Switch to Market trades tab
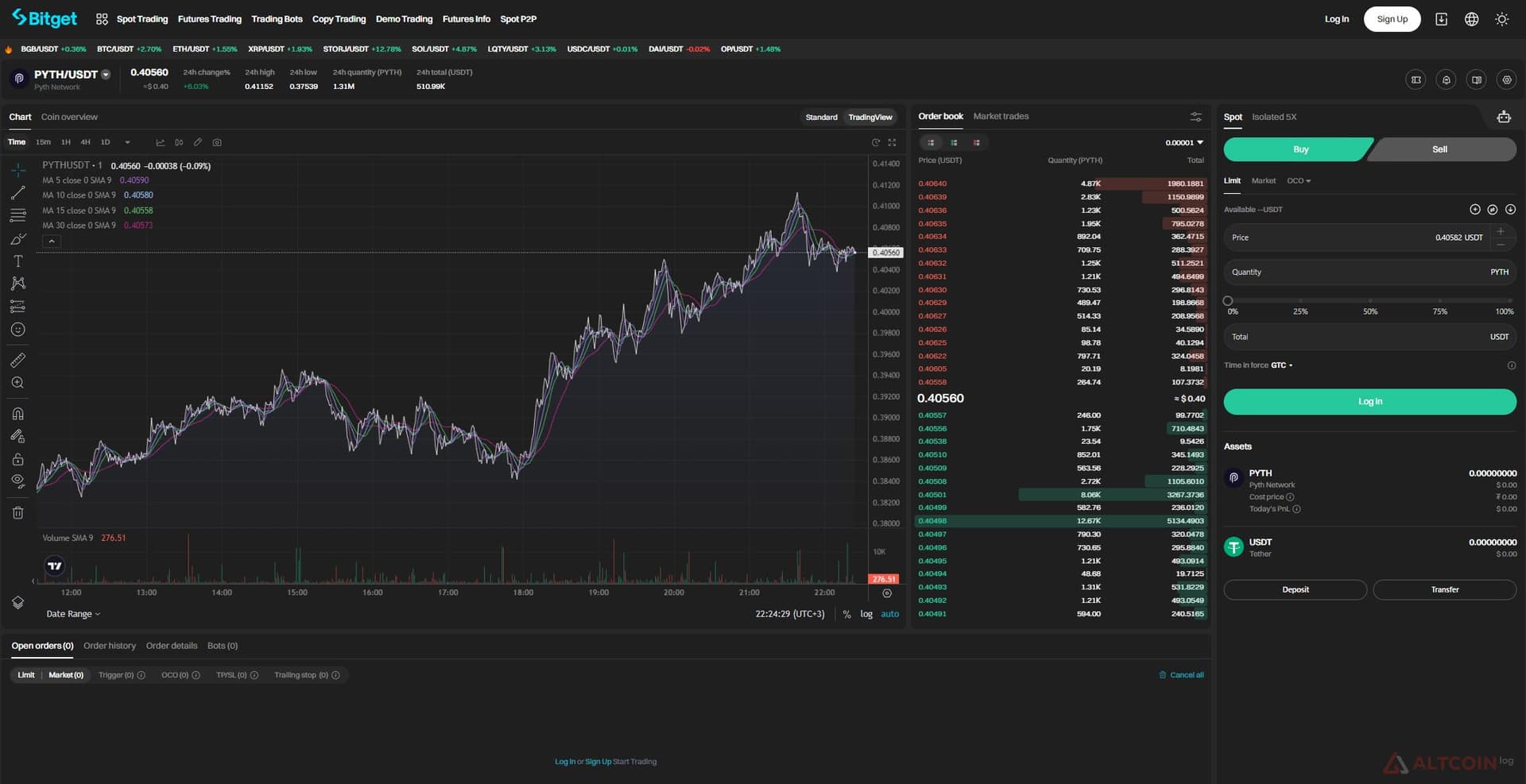The width and height of the screenshot is (1526, 784). coord(1001,117)
